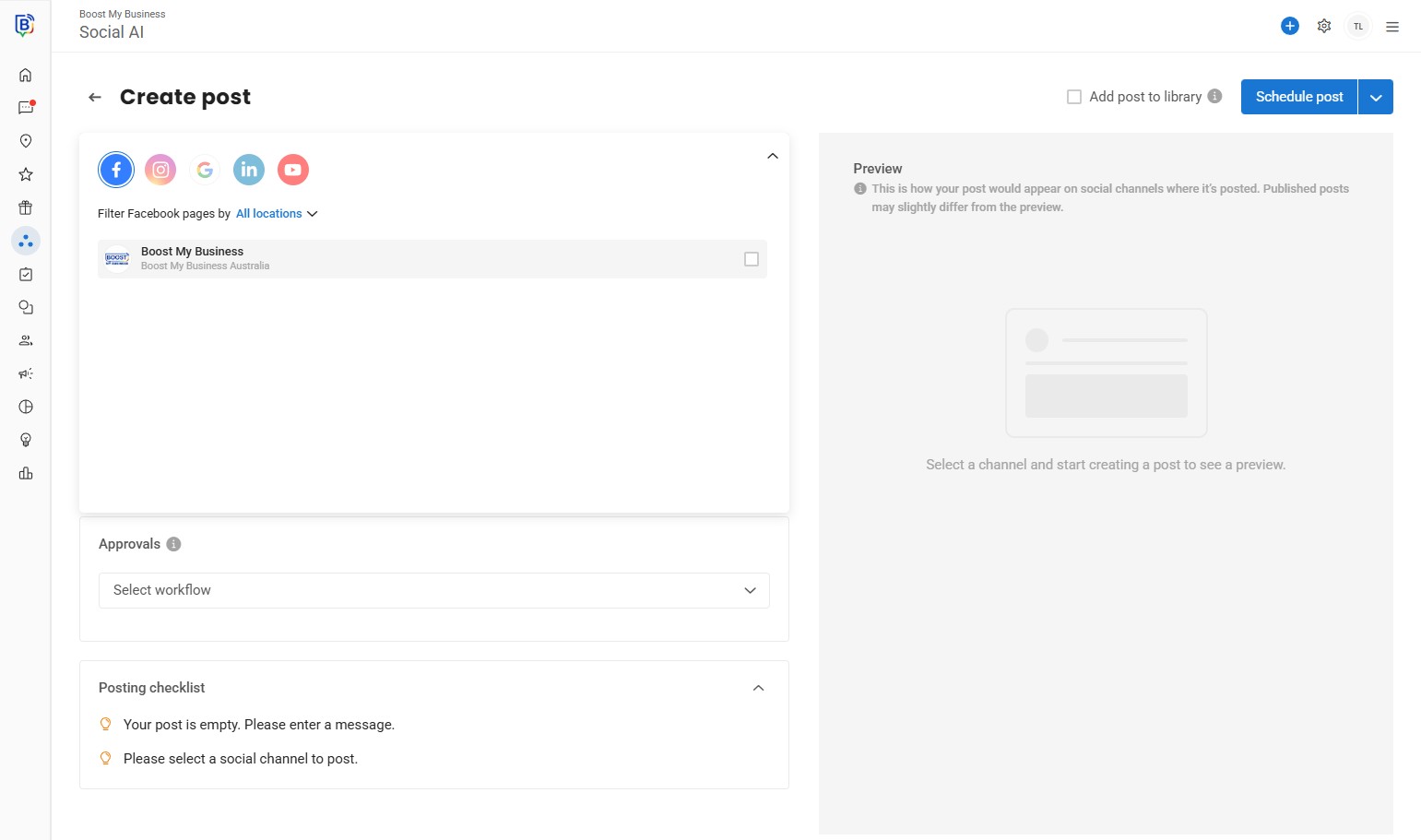Collapse the channel selection panel

[x=773, y=156]
